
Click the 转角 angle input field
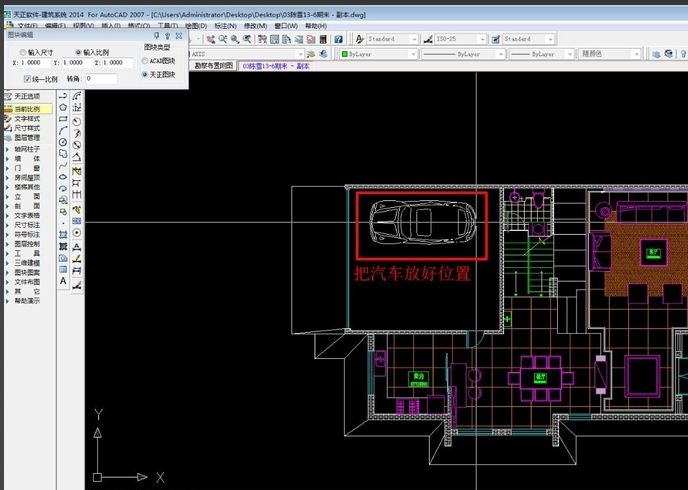coord(101,79)
